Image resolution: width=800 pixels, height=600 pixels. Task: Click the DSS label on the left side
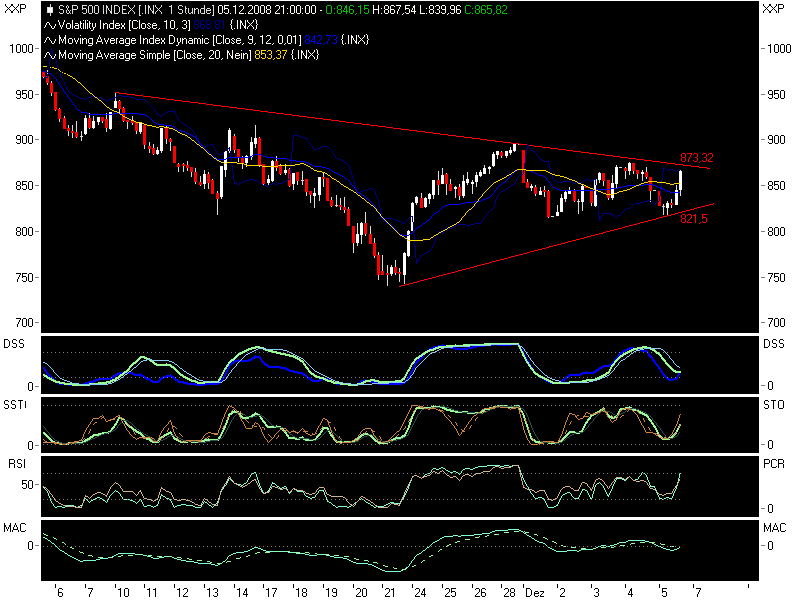[14, 344]
